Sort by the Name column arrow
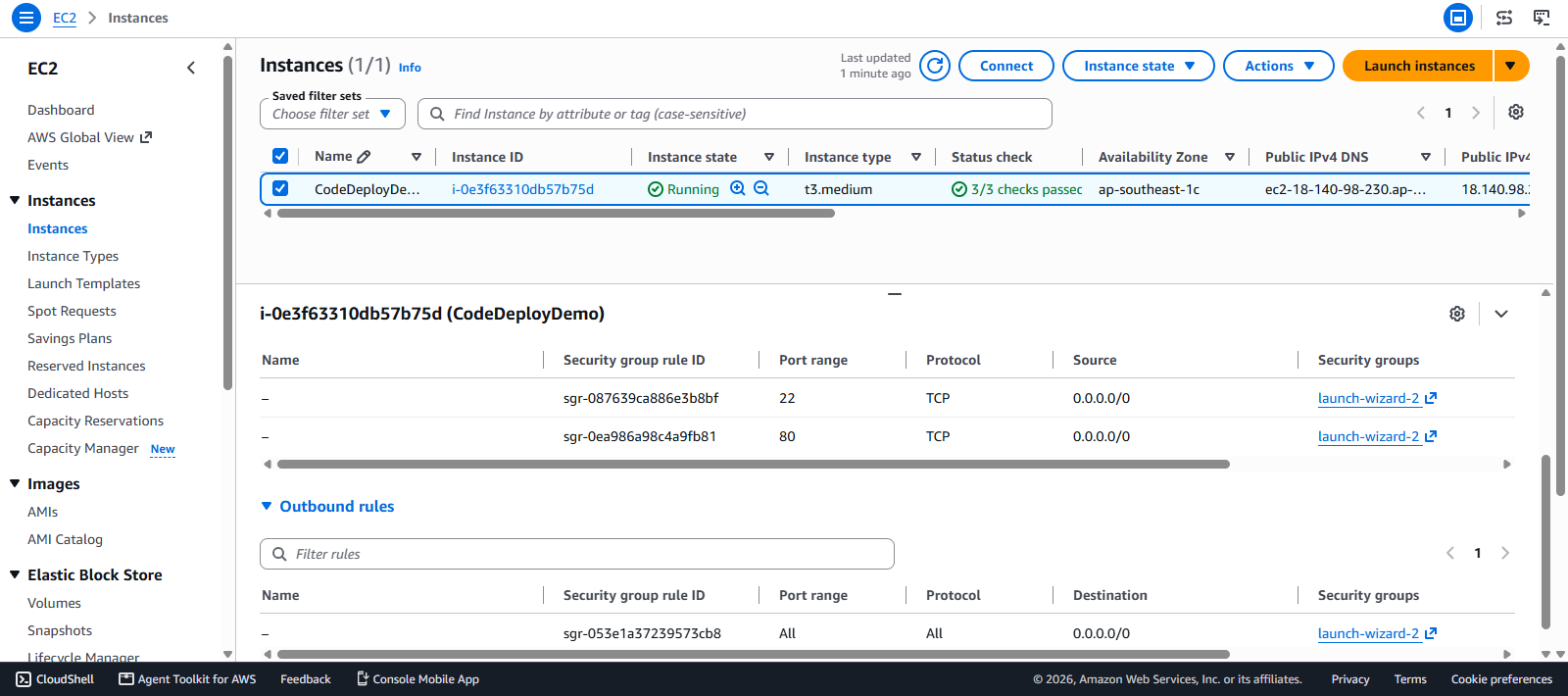Image resolution: width=1568 pixels, height=696 pixels. [416, 157]
